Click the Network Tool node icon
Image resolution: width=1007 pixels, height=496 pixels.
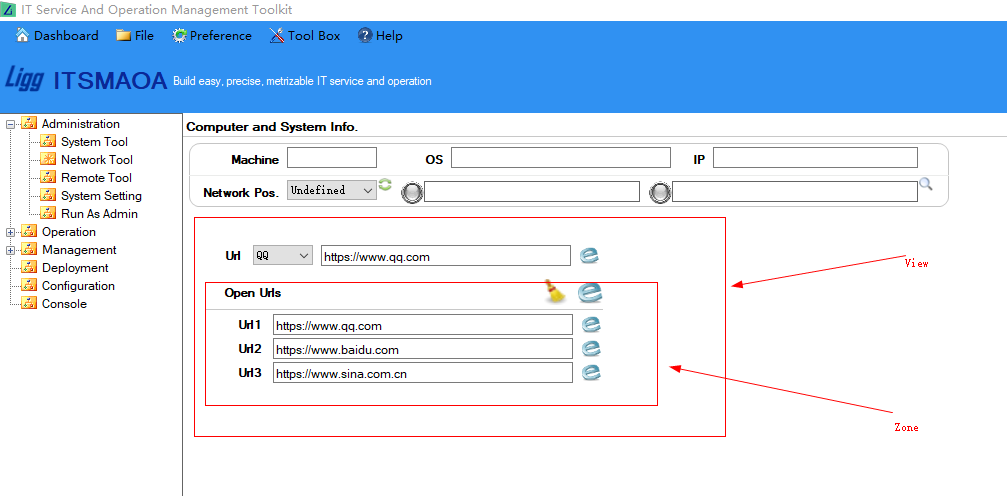click(48, 159)
